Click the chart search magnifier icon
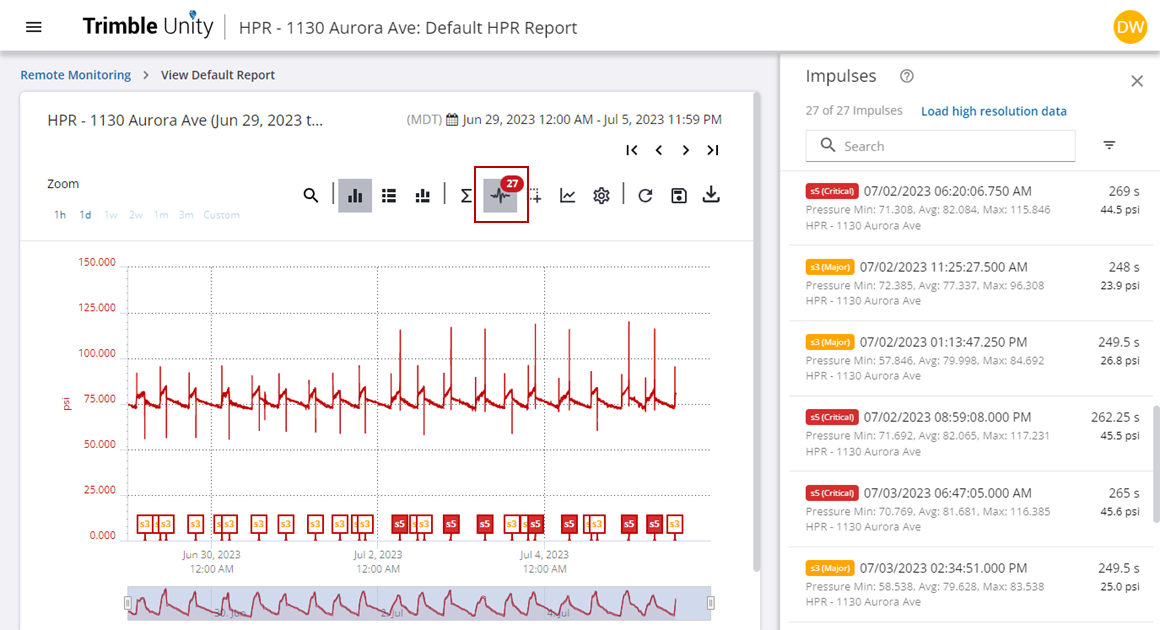The height and width of the screenshot is (630, 1160). 311,195
